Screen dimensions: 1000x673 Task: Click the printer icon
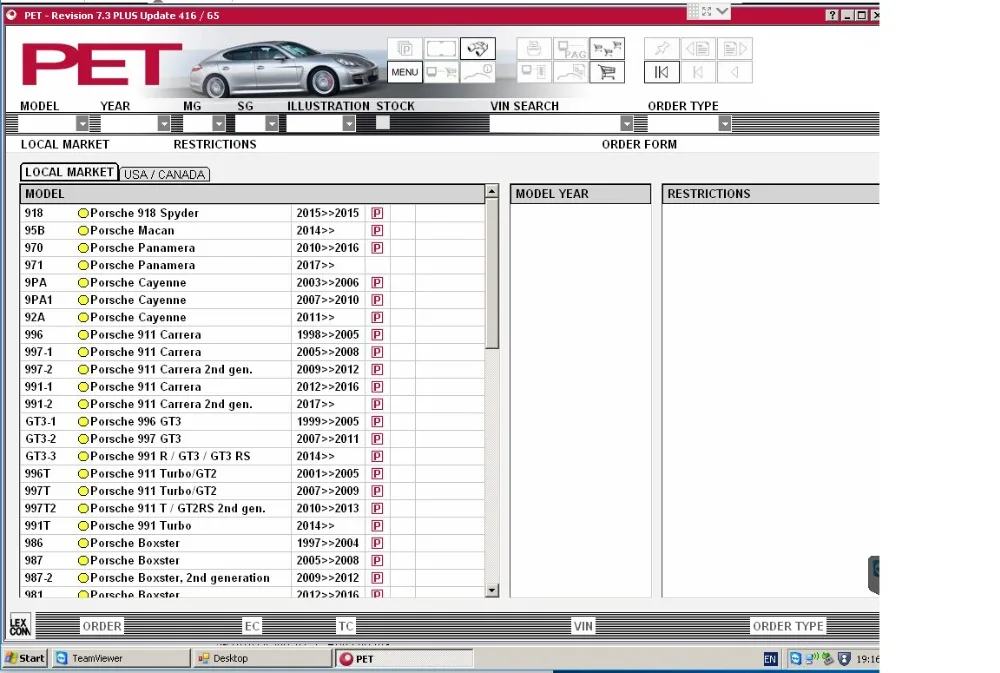tap(534, 48)
